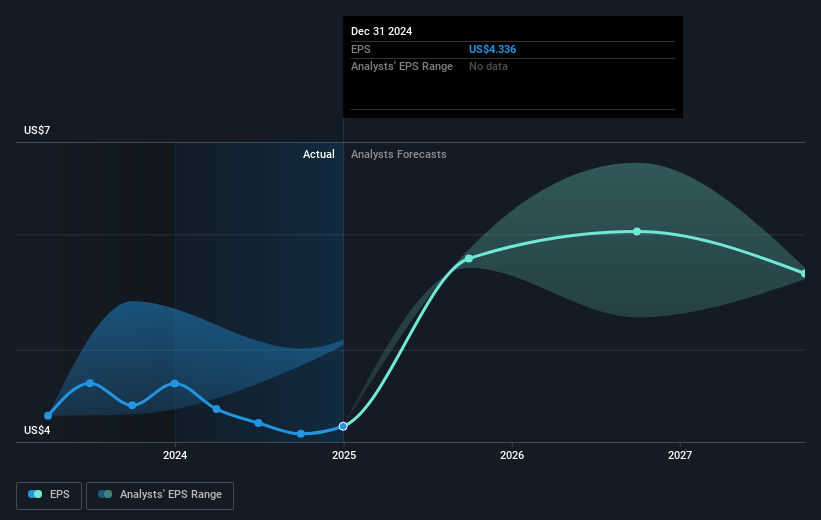
Task: Click the Dec 31 2024 tooltip date
Action: (x=381, y=31)
